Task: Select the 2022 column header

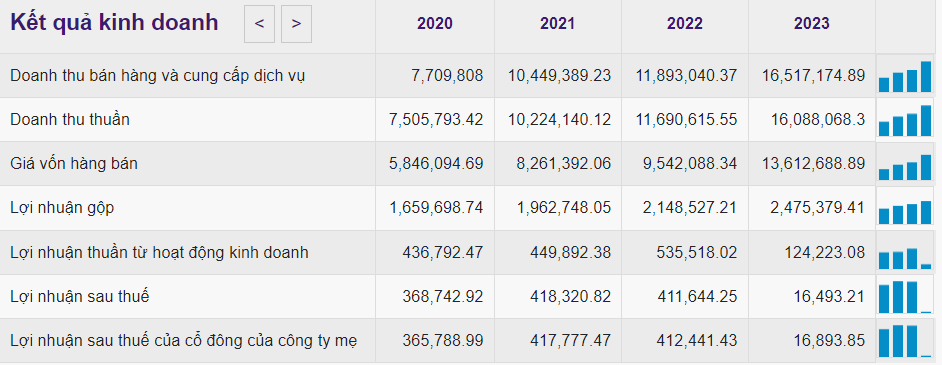Action: coord(684,24)
